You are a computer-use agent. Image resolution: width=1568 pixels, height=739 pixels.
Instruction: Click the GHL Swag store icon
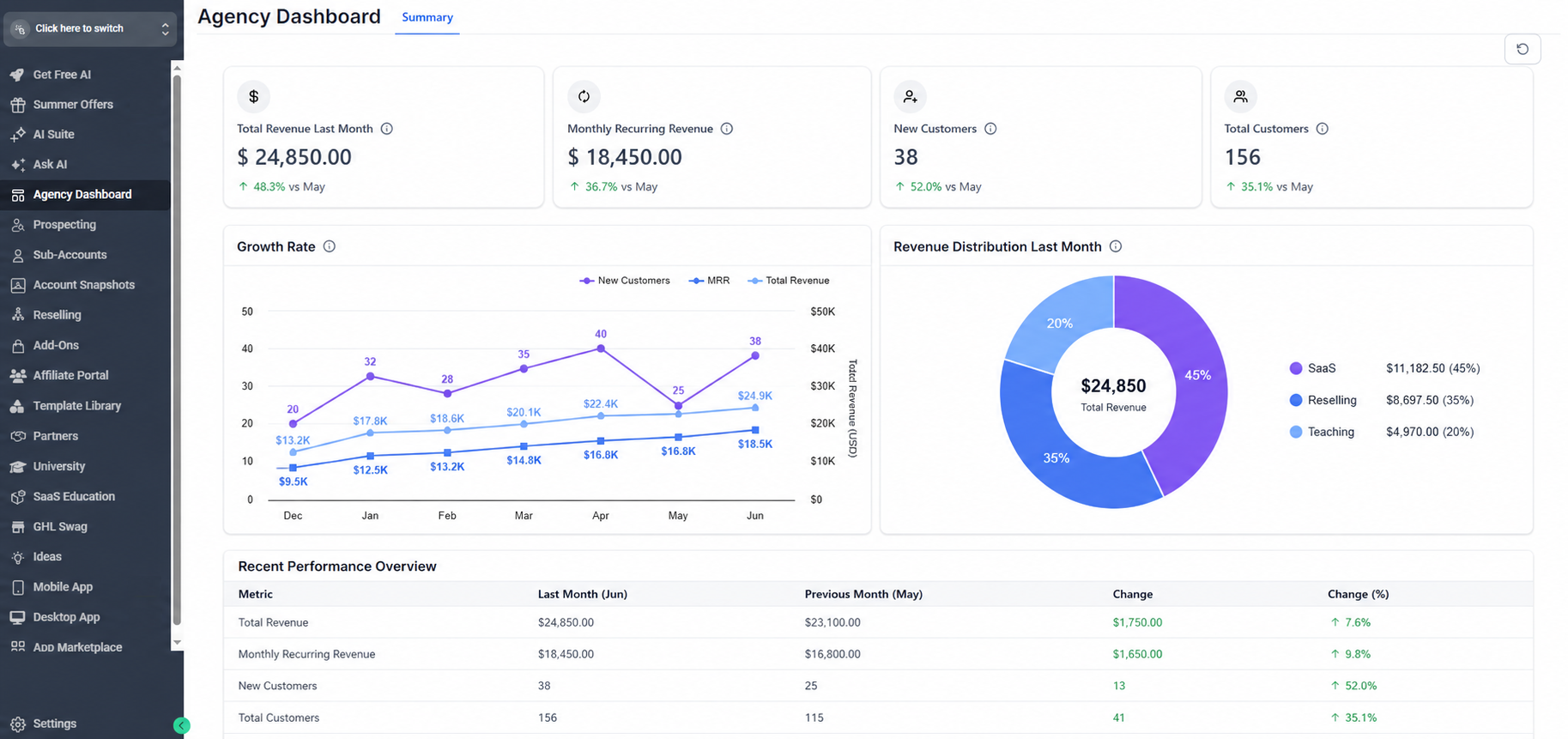coord(17,527)
